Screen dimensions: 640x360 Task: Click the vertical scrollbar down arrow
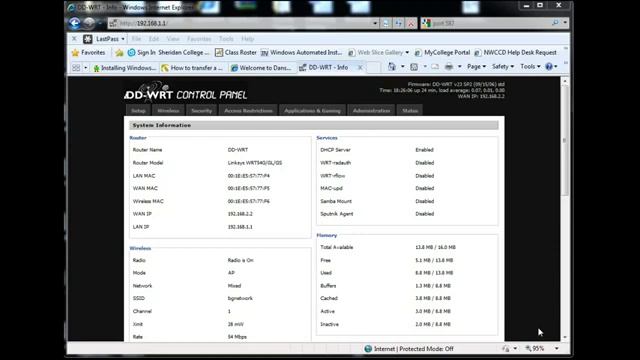(x=565, y=337)
